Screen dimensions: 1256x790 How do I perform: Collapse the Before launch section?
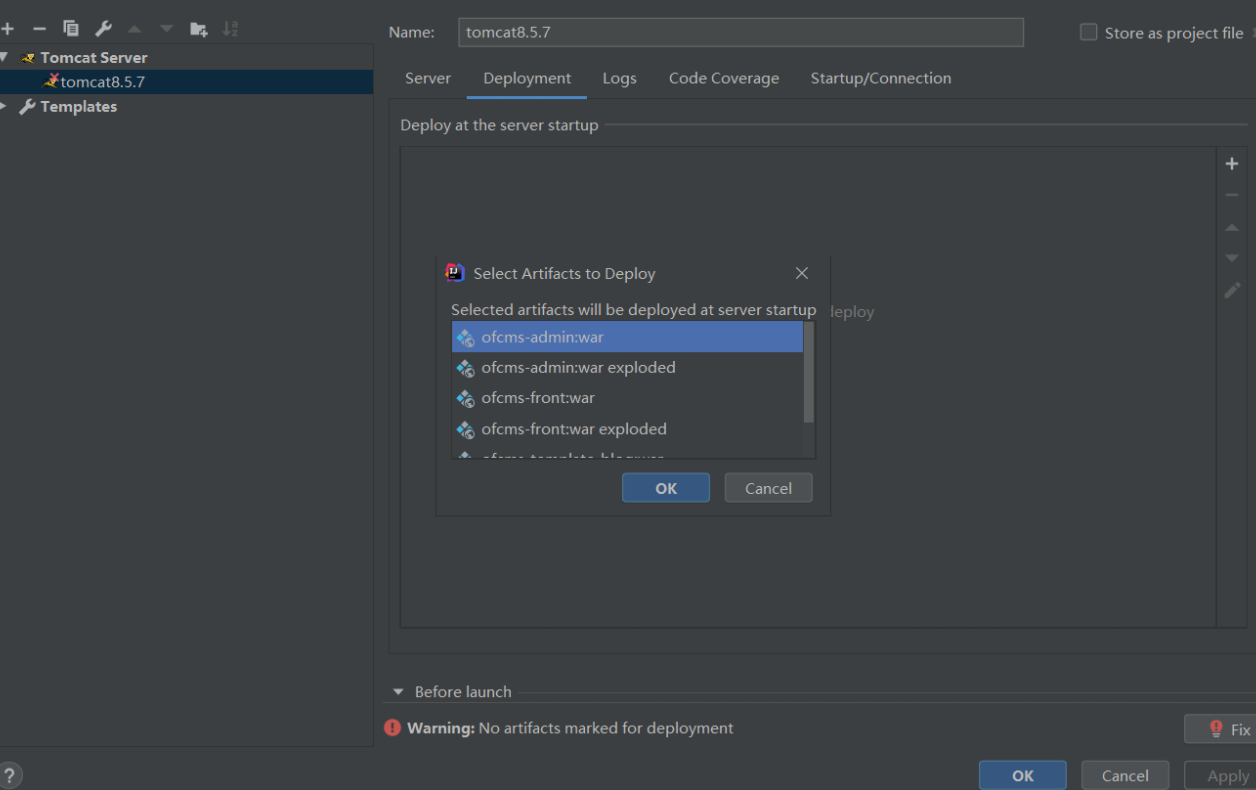398,692
